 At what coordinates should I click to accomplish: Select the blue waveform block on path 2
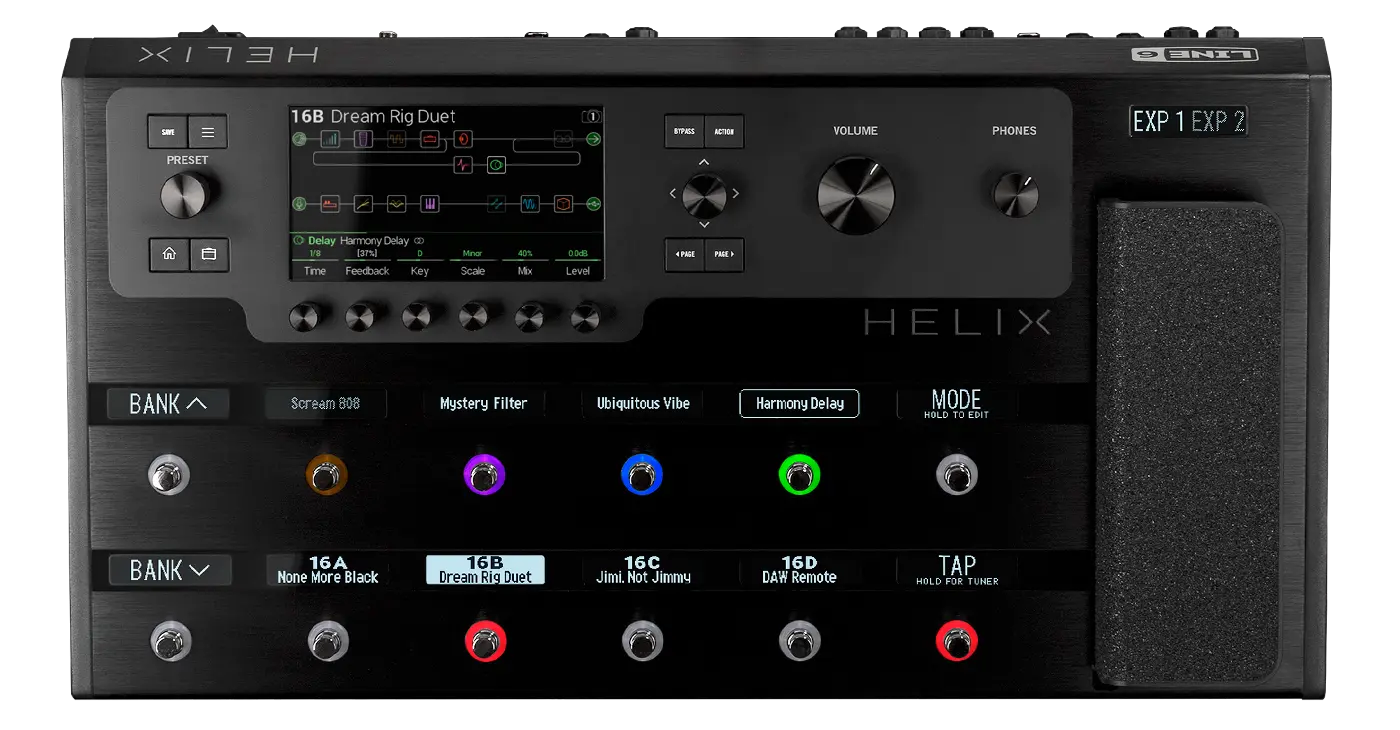click(530, 204)
